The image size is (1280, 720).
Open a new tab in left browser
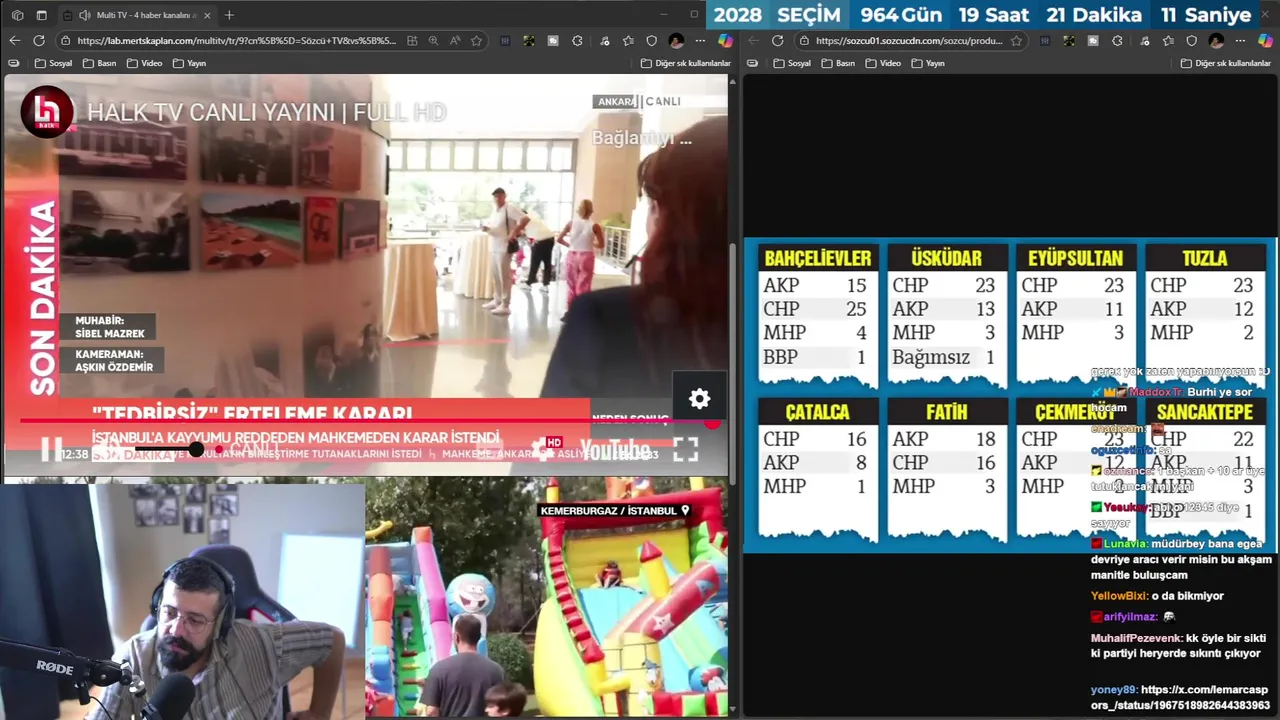(x=229, y=15)
